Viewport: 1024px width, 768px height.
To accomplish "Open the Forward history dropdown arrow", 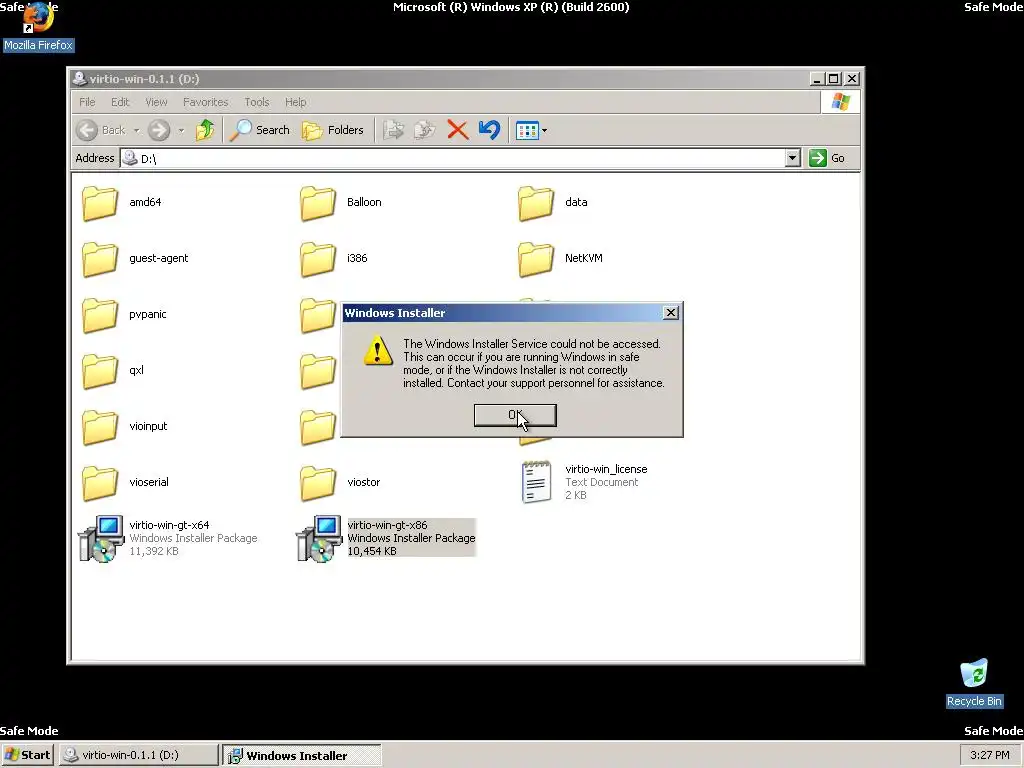I will click(181, 131).
